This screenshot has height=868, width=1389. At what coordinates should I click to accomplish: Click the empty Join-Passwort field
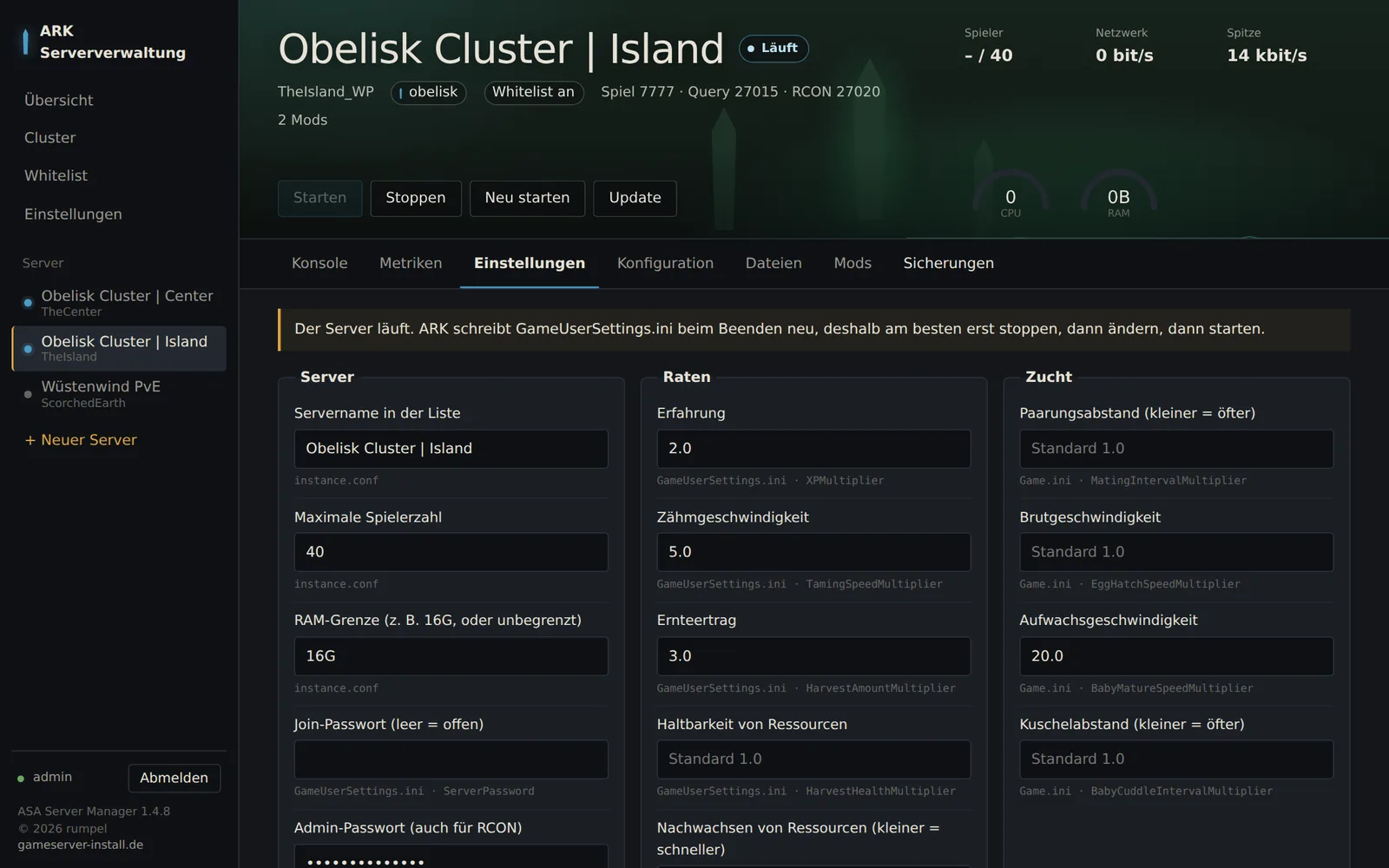(x=451, y=759)
